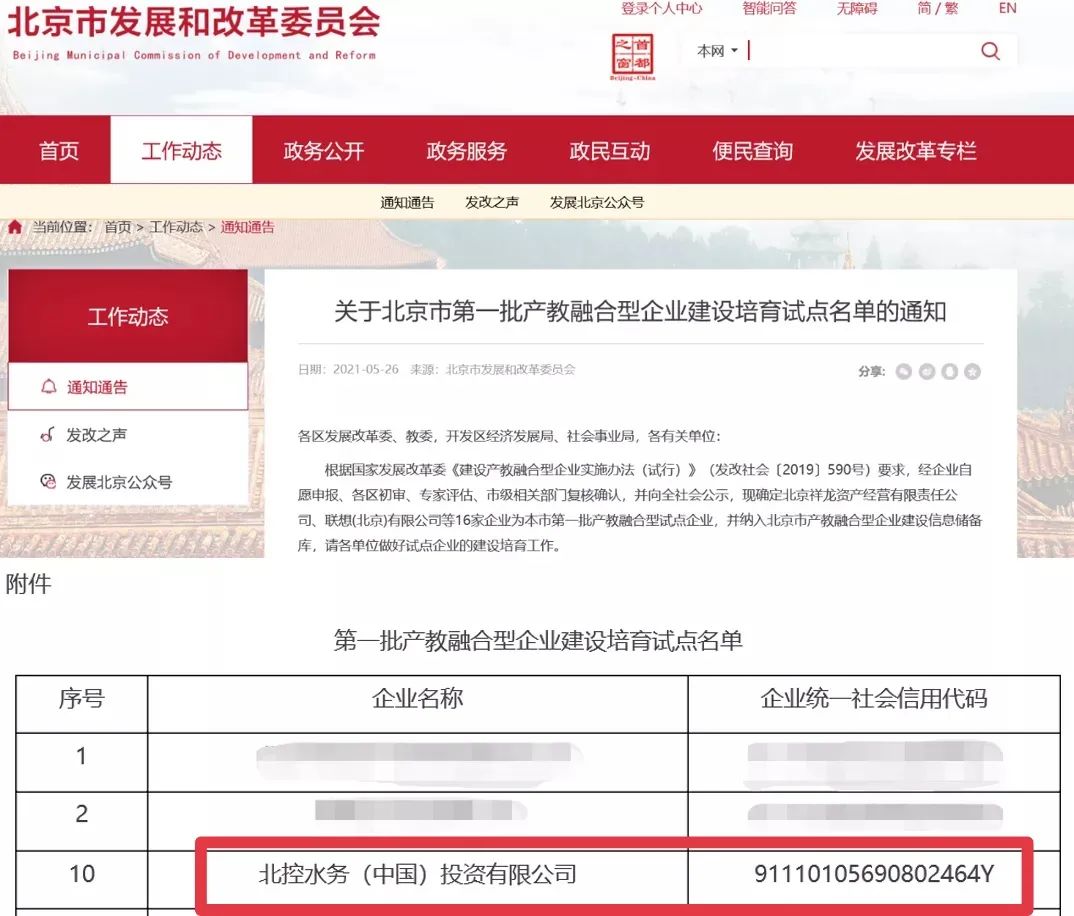Open the 便民查询 navigation menu
This screenshot has height=916, width=1074.
click(x=752, y=151)
